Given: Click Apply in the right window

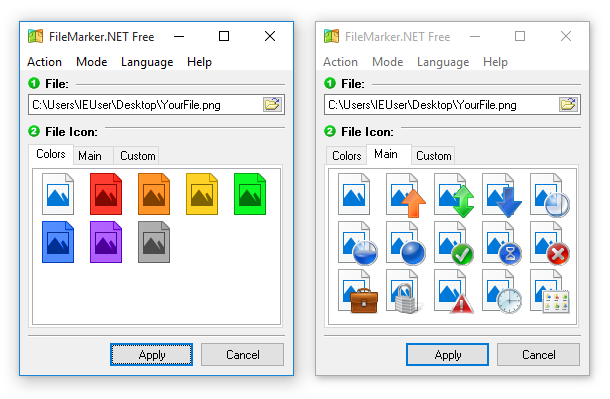Looking at the screenshot, I should coord(447,354).
